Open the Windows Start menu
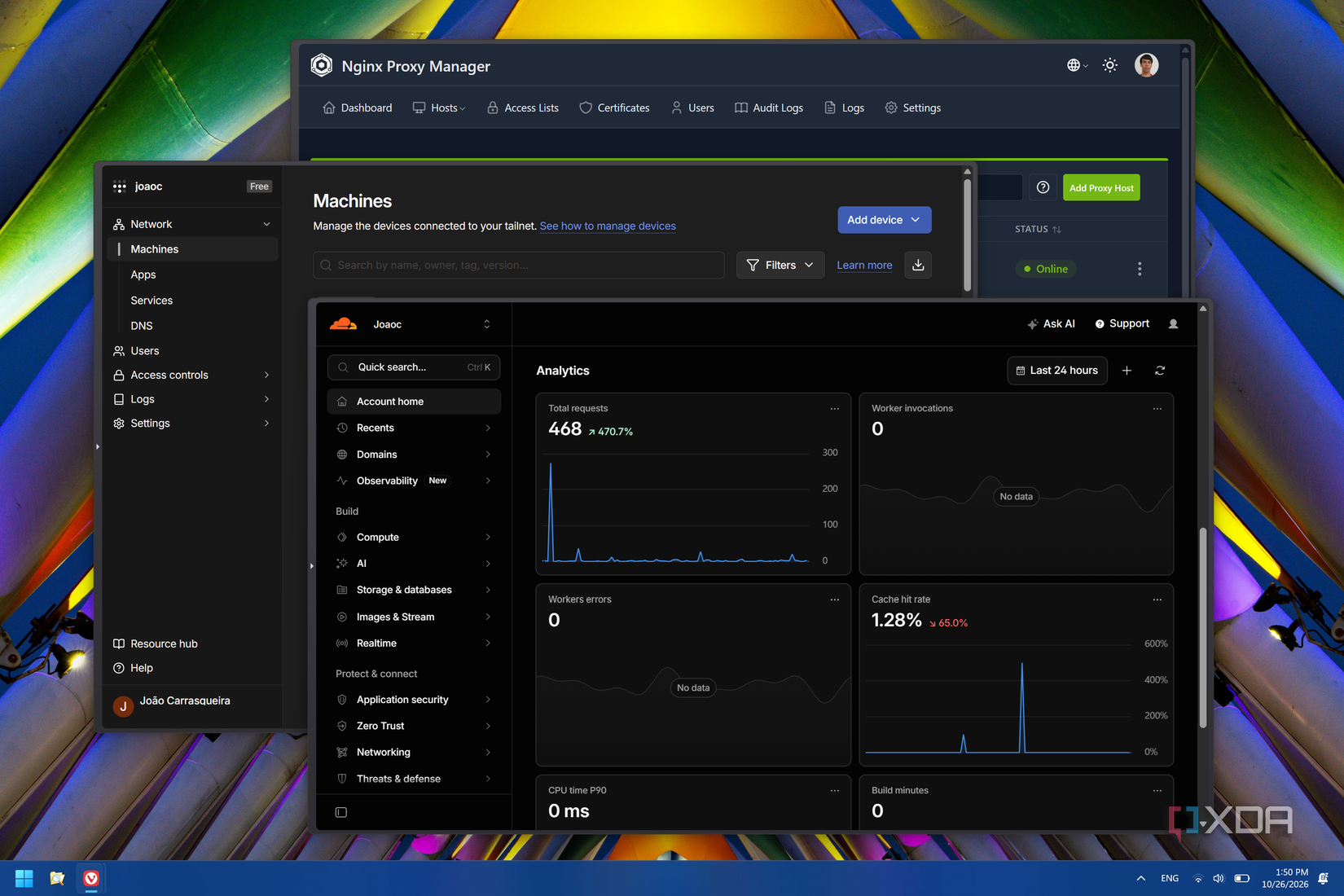Screen dimensions: 1344x896 (24, 878)
